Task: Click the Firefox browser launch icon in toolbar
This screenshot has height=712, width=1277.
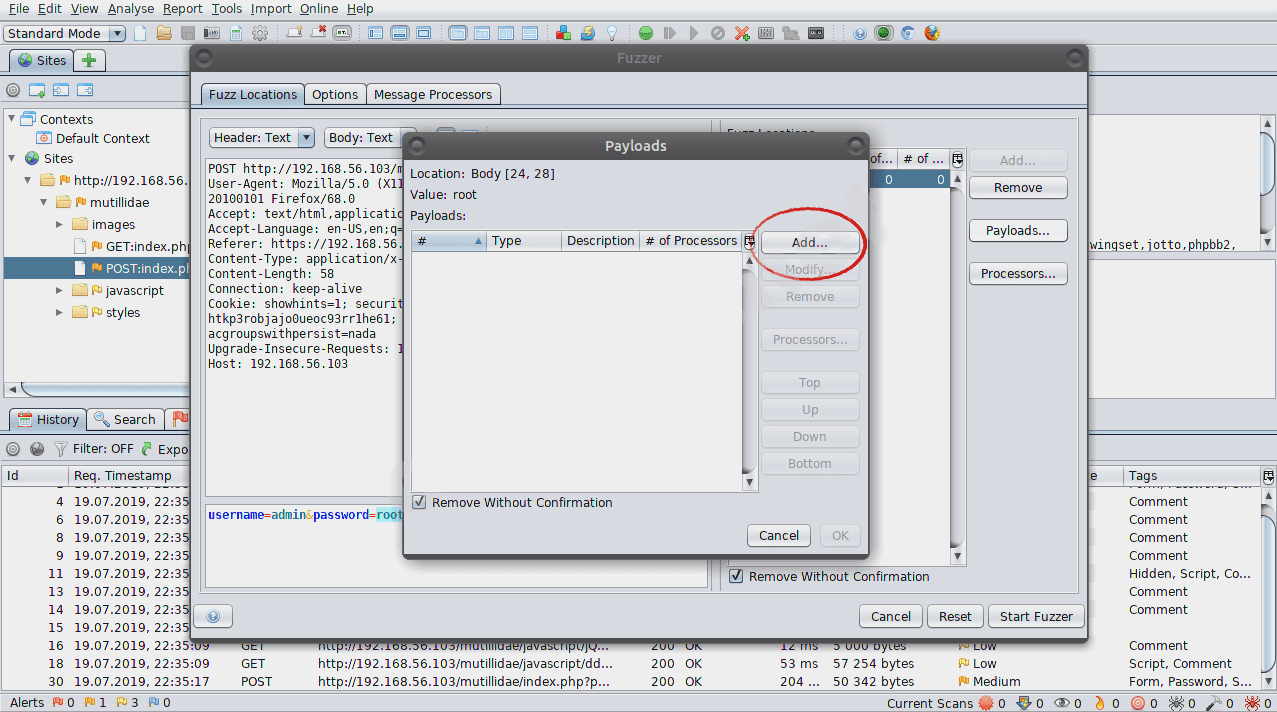Action: click(x=932, y=33)
